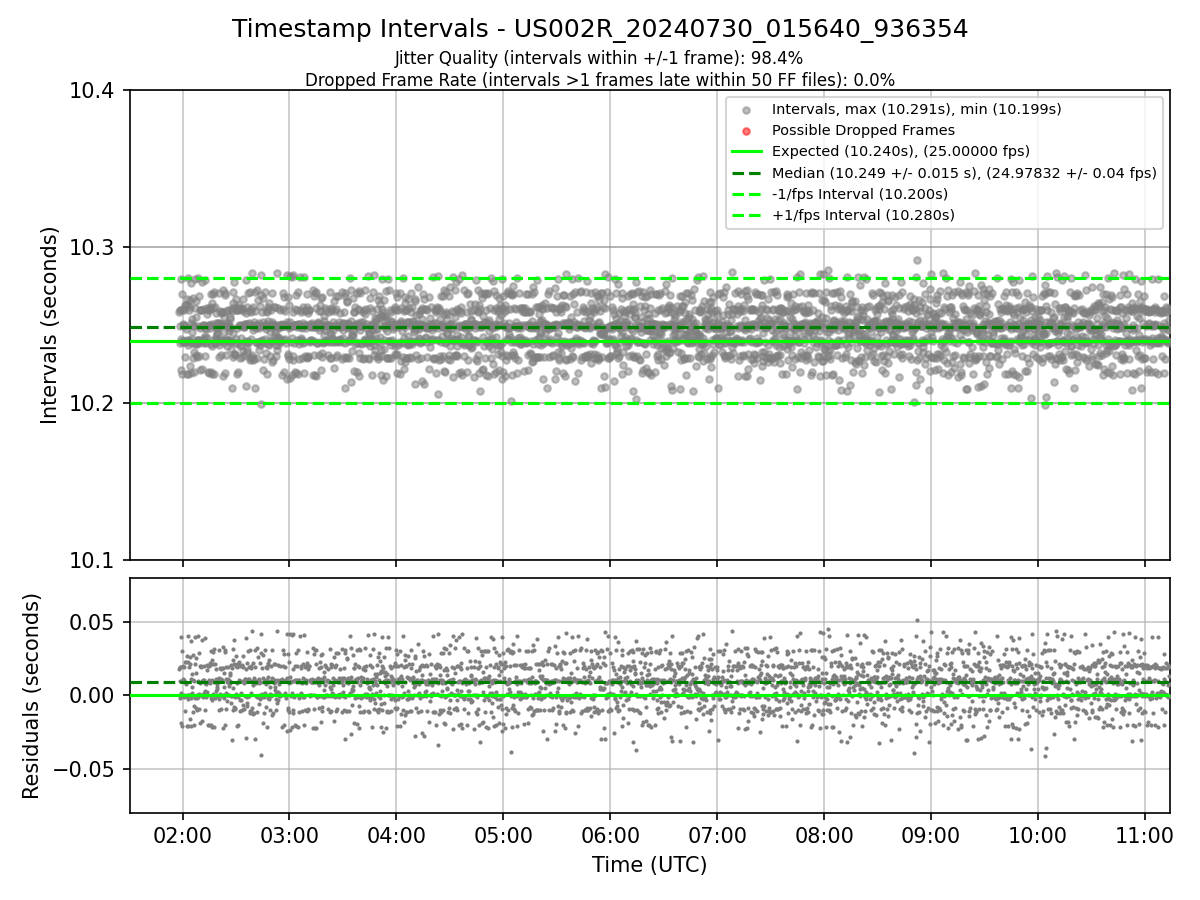Image resolution: width=1200 pixels, height=900 pixels.
Task: Click the 'Jitter Quality' 98.4% subtitle line
Action: 600,59
